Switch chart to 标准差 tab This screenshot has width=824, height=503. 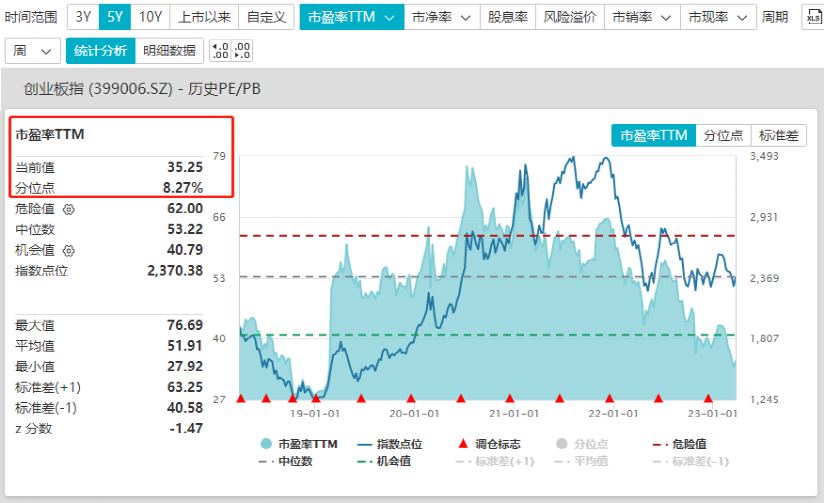tap(778, 136)
